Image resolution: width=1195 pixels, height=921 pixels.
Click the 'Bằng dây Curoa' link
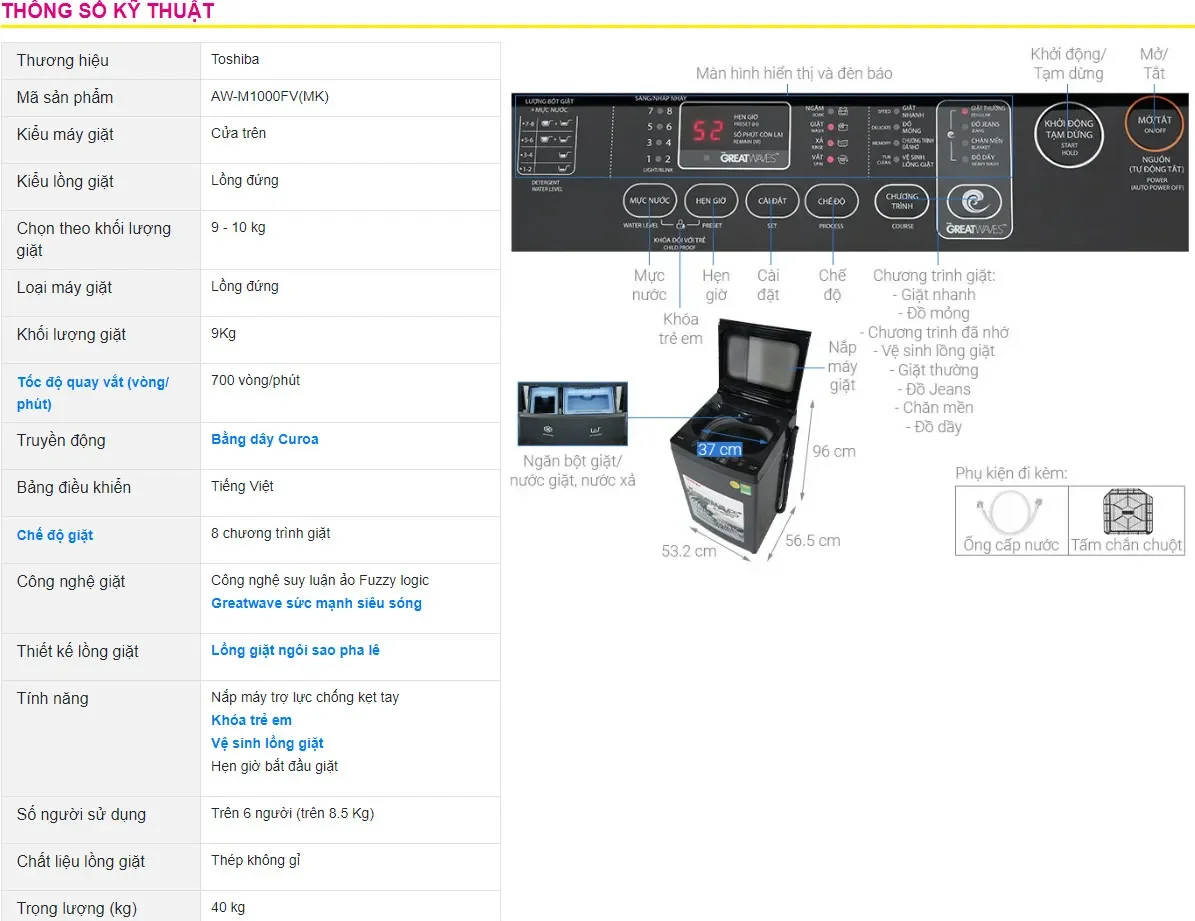(x=264, y=439)
